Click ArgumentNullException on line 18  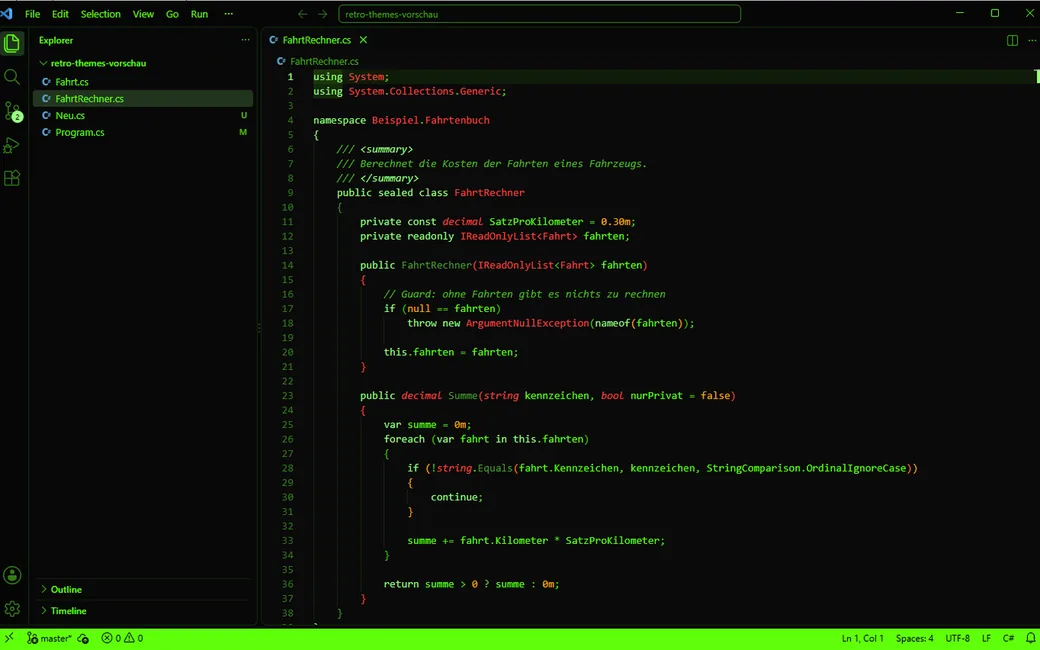click(527, 323)
